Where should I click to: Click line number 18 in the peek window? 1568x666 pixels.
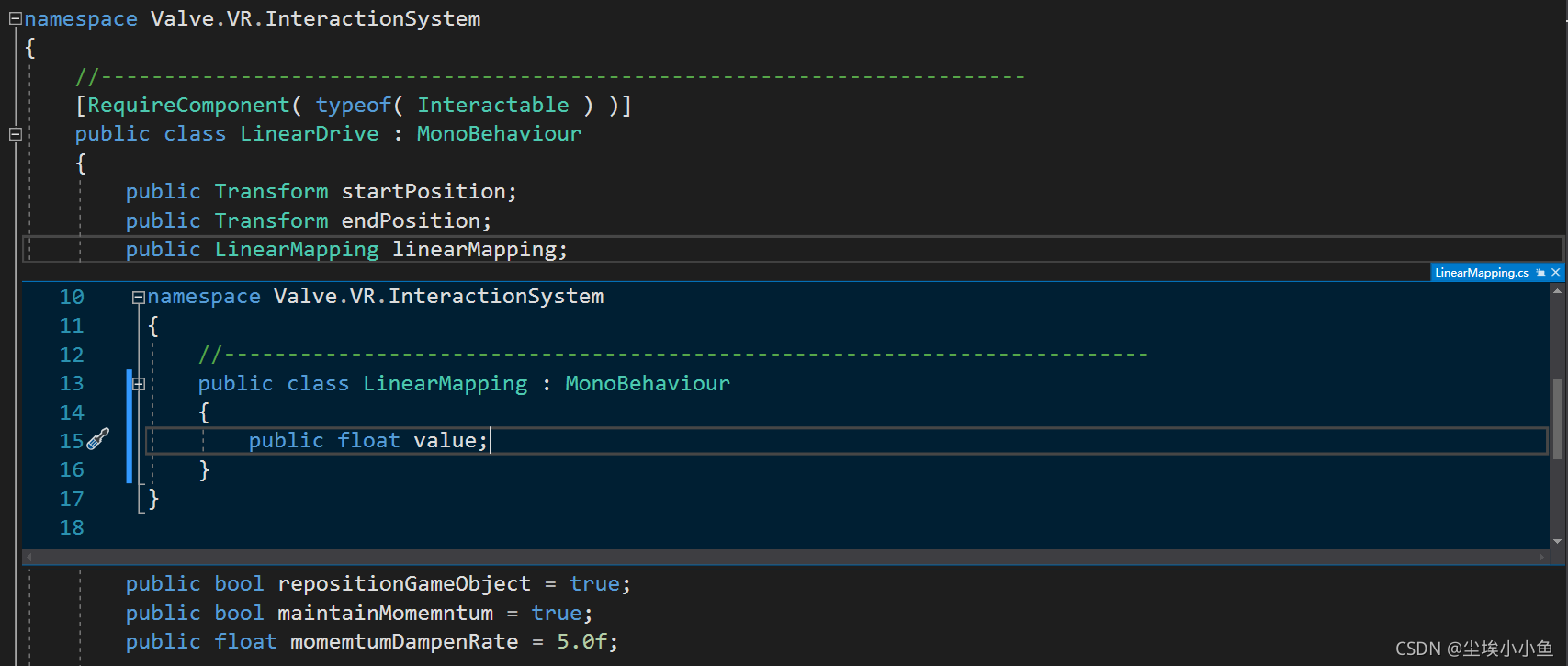click(x=72, y=528)
